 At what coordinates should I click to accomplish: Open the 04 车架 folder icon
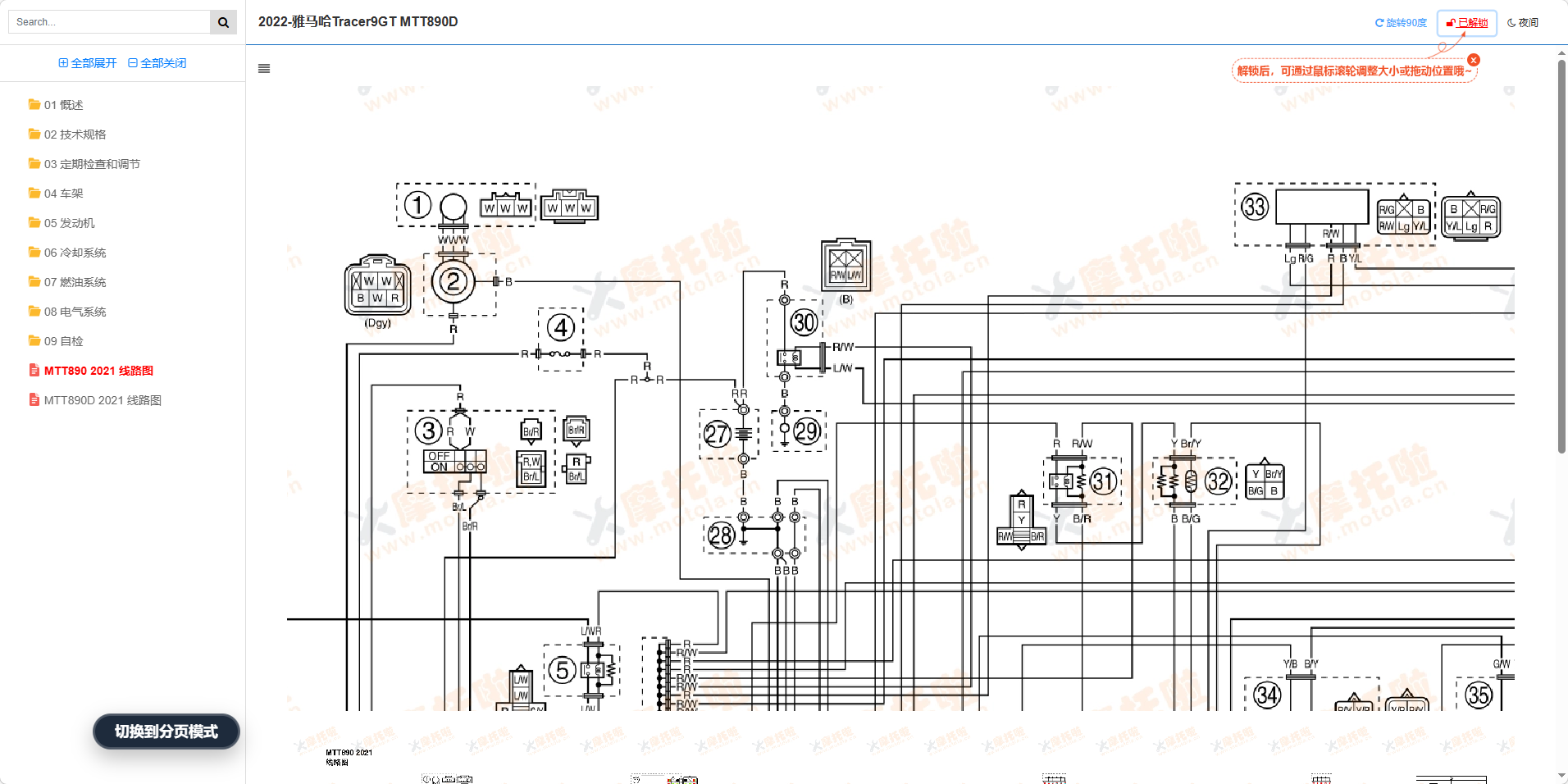[x=34, y=194]
